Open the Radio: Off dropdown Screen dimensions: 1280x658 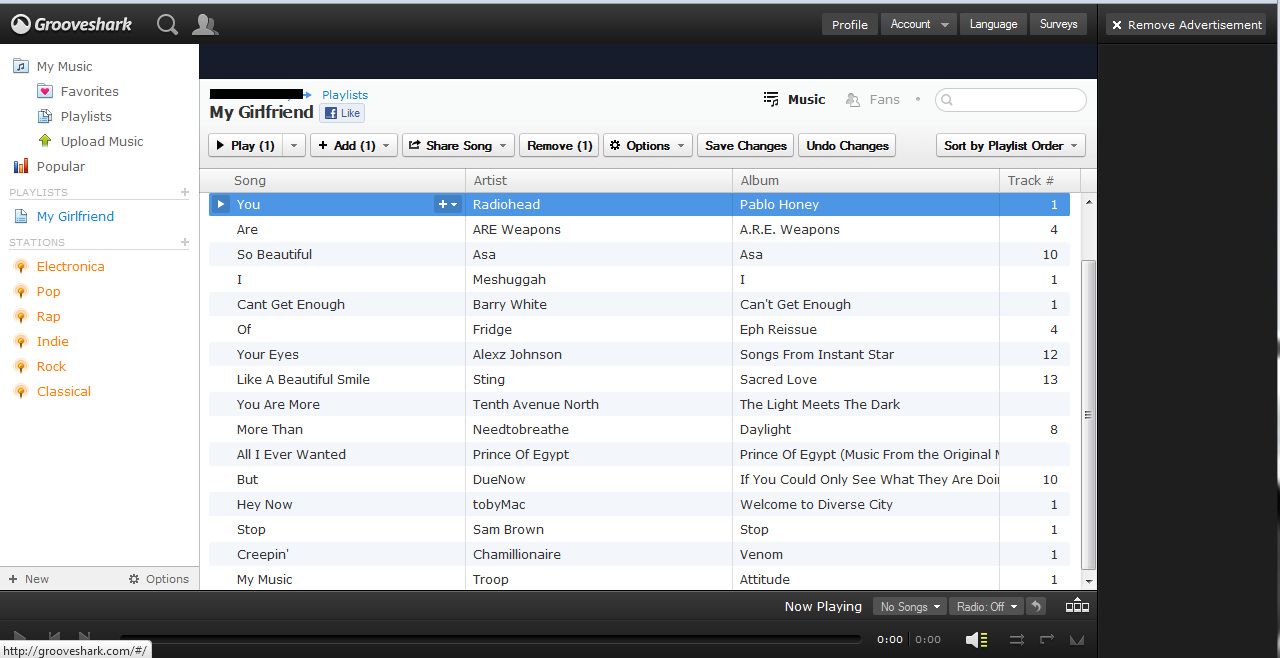point(986,606)
